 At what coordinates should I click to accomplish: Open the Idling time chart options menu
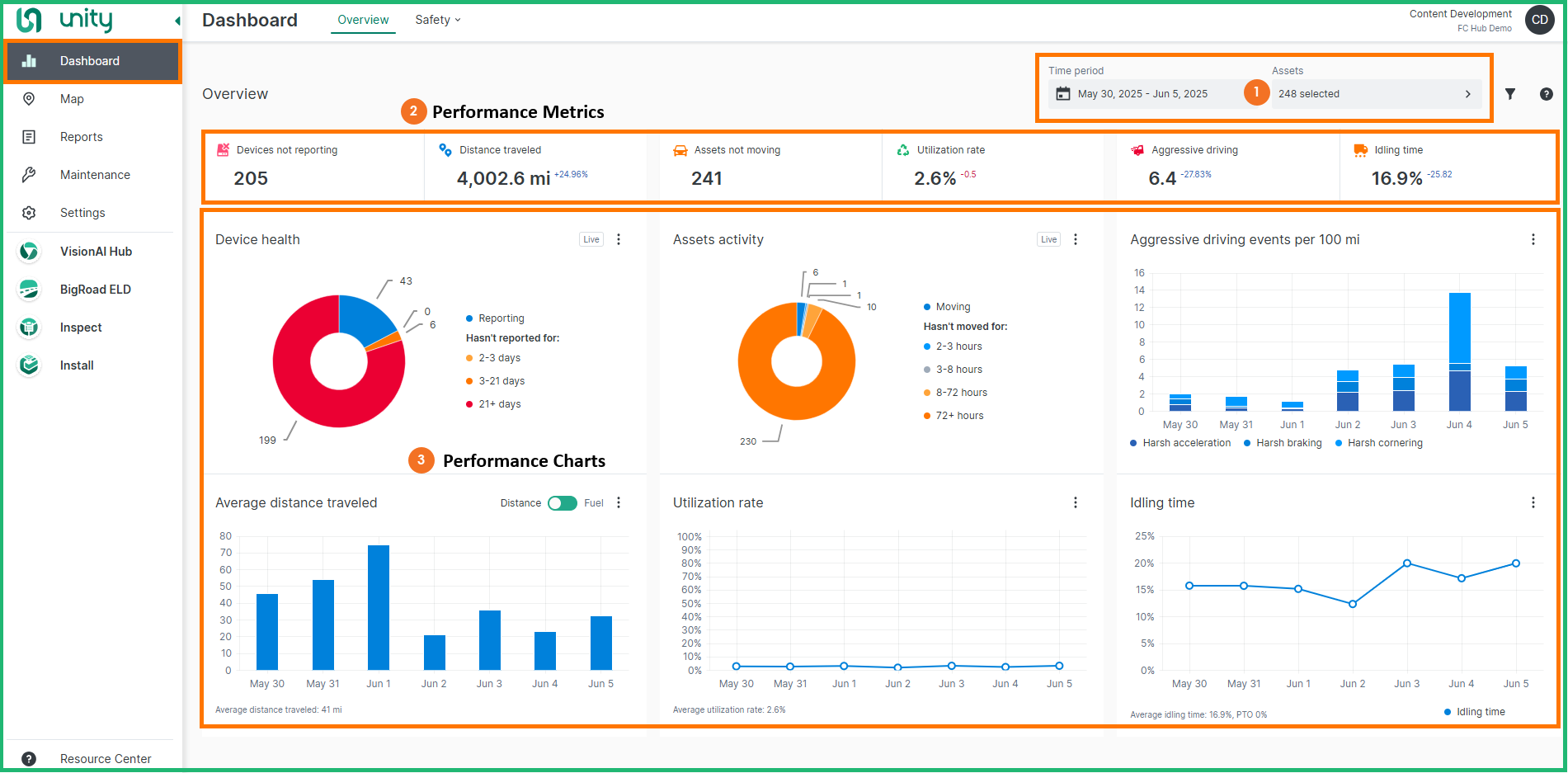[1533, 502]
